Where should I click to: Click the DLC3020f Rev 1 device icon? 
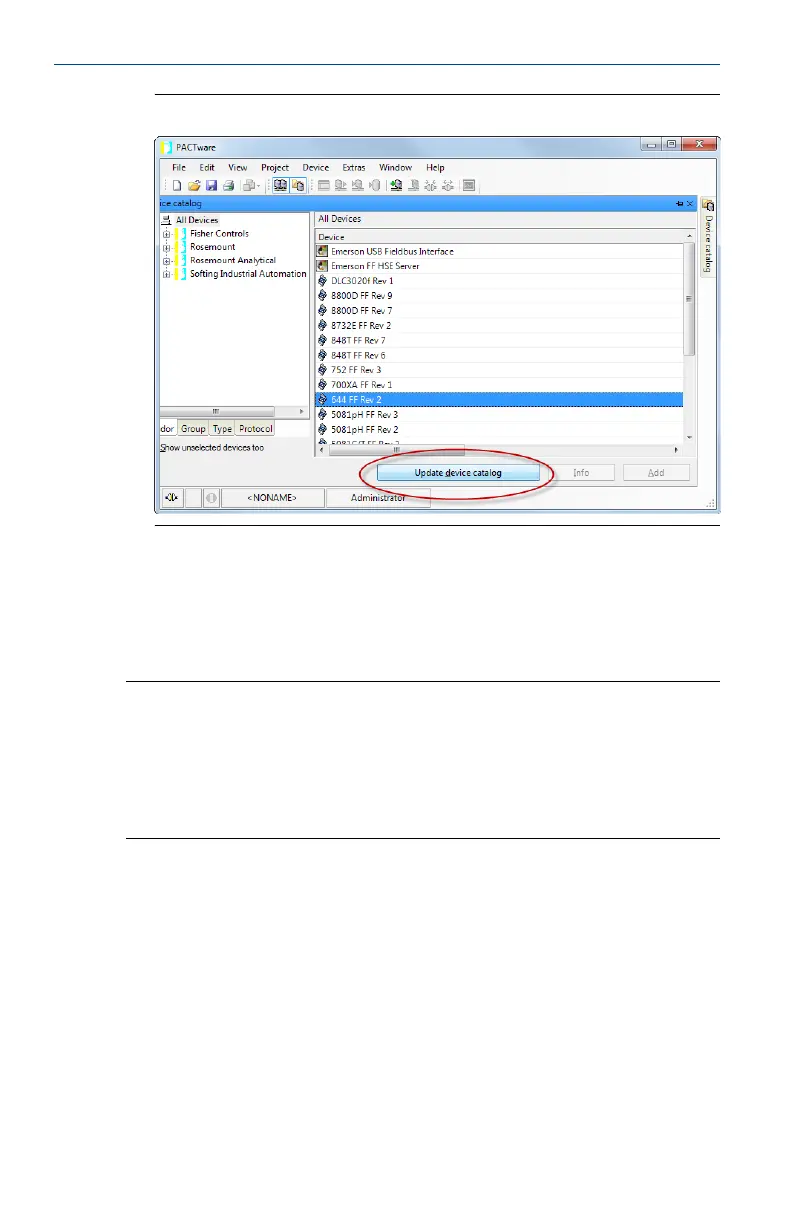[x=322, y=281]
